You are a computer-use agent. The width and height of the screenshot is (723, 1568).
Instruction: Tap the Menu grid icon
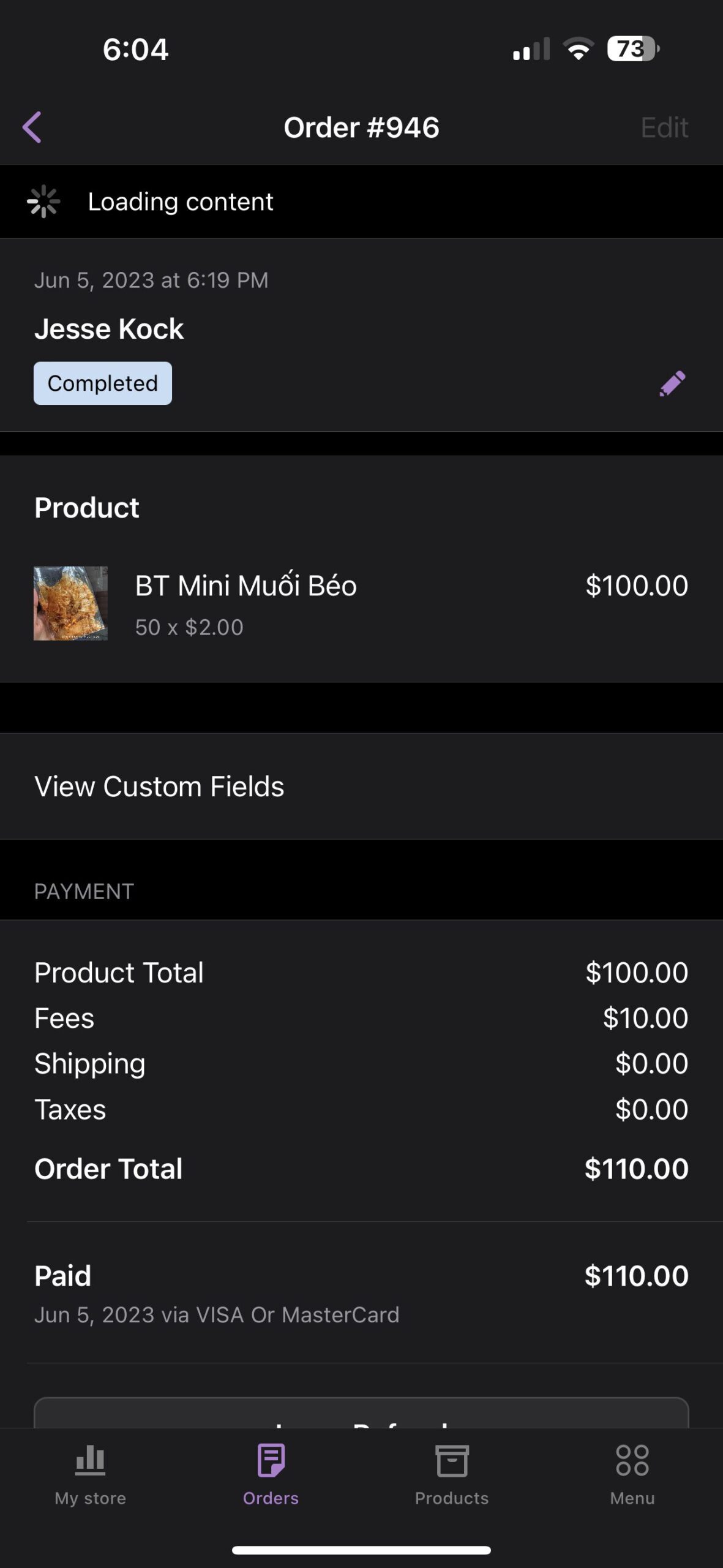[x=632, y=1460]
